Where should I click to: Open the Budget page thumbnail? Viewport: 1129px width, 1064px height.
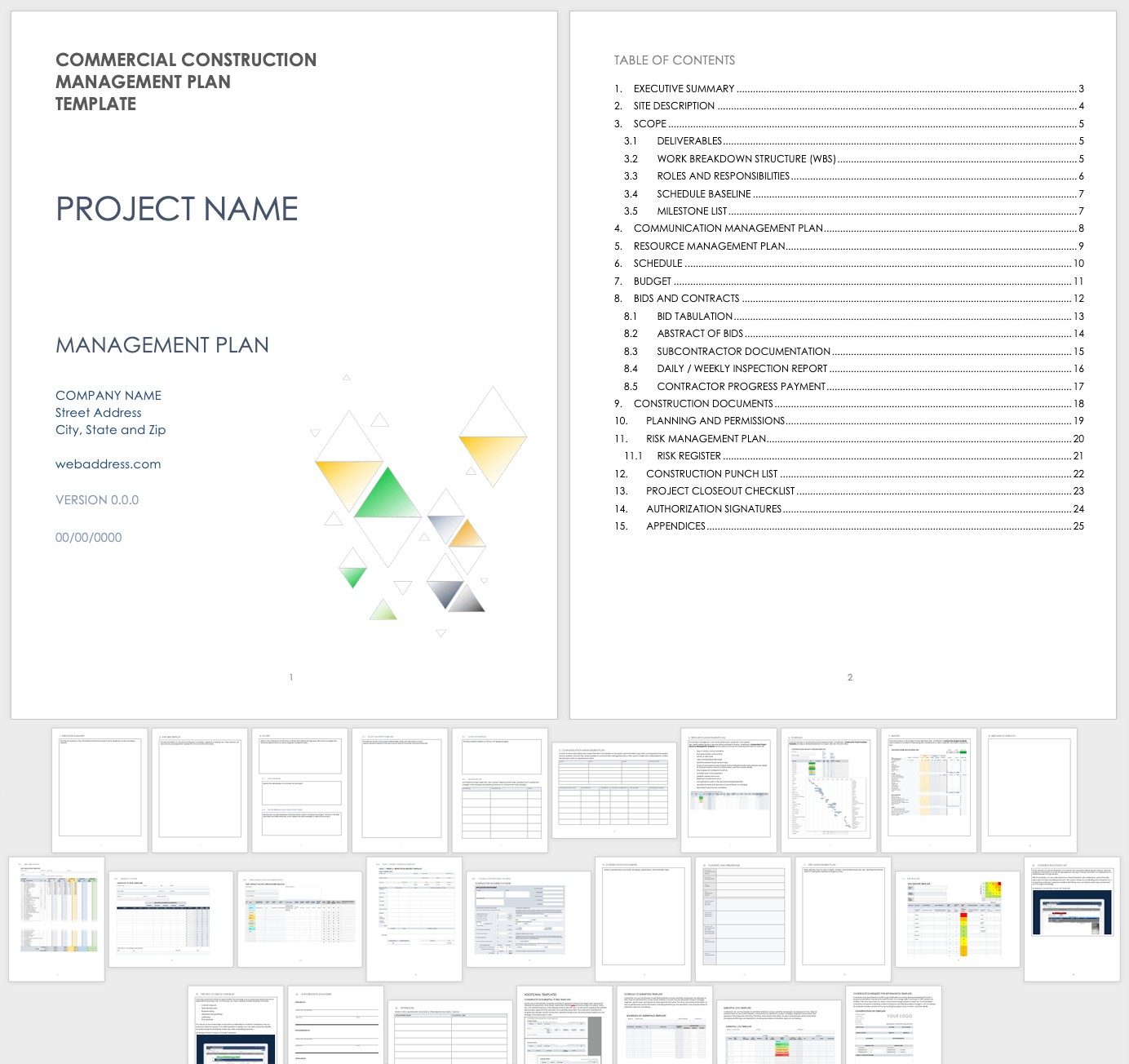coord(929,791)
